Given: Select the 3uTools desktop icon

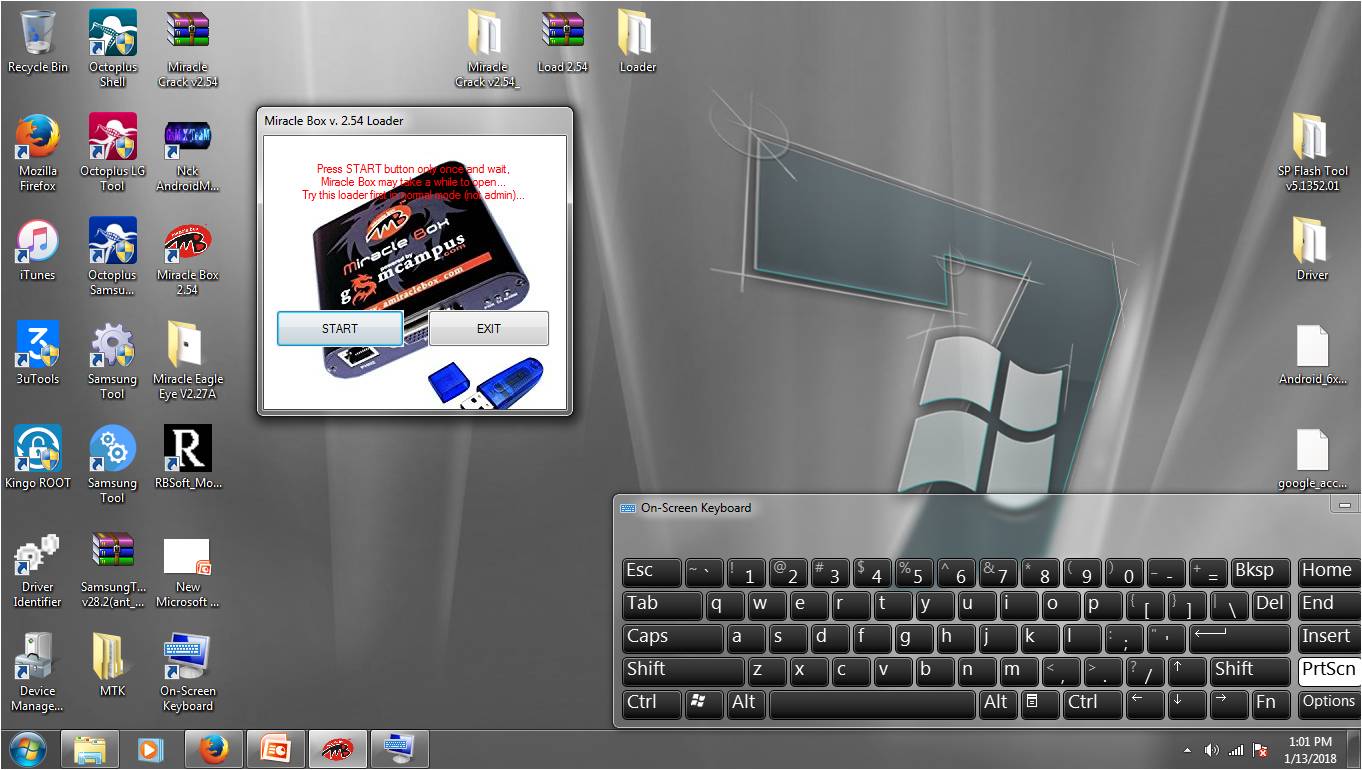Looking at the screenshot, I should 38,354.
